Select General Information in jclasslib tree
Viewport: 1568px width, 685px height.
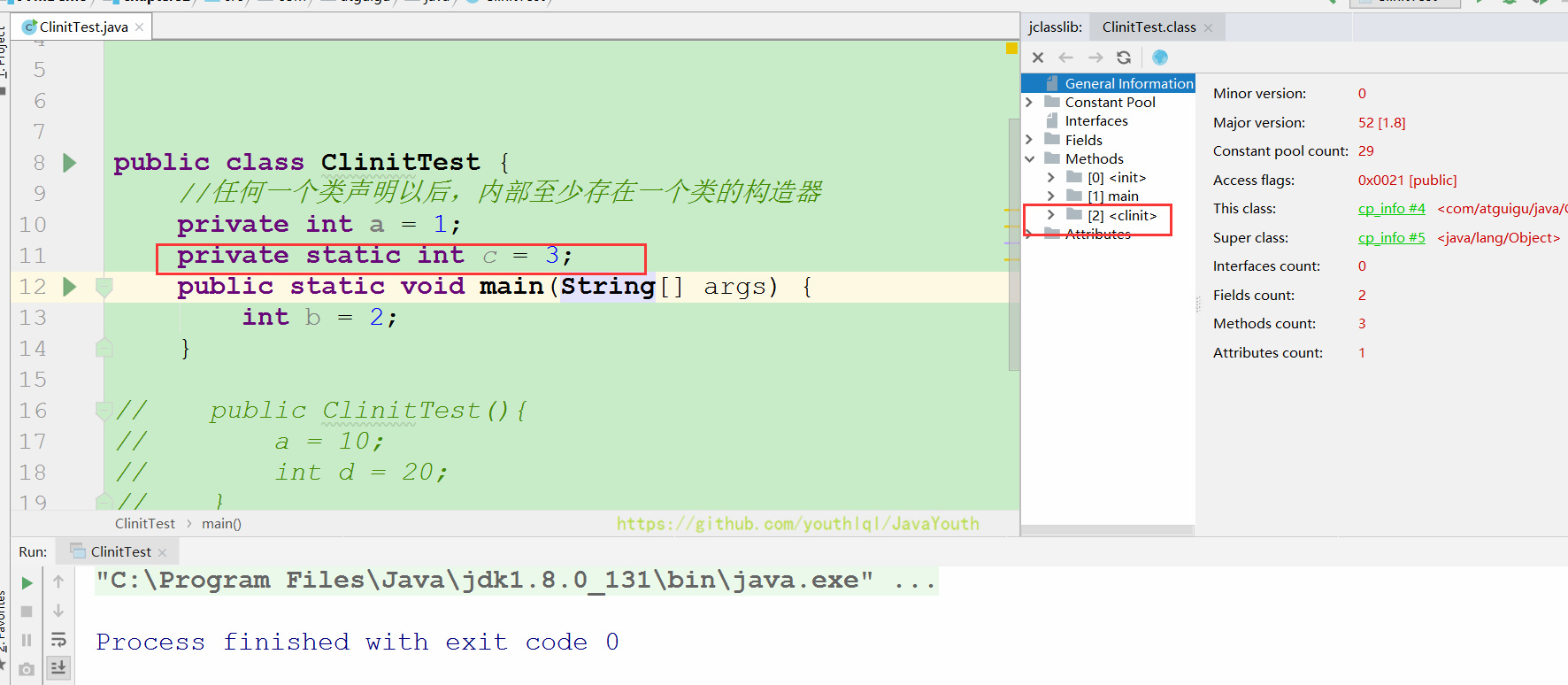click(x=1129, y=84)
